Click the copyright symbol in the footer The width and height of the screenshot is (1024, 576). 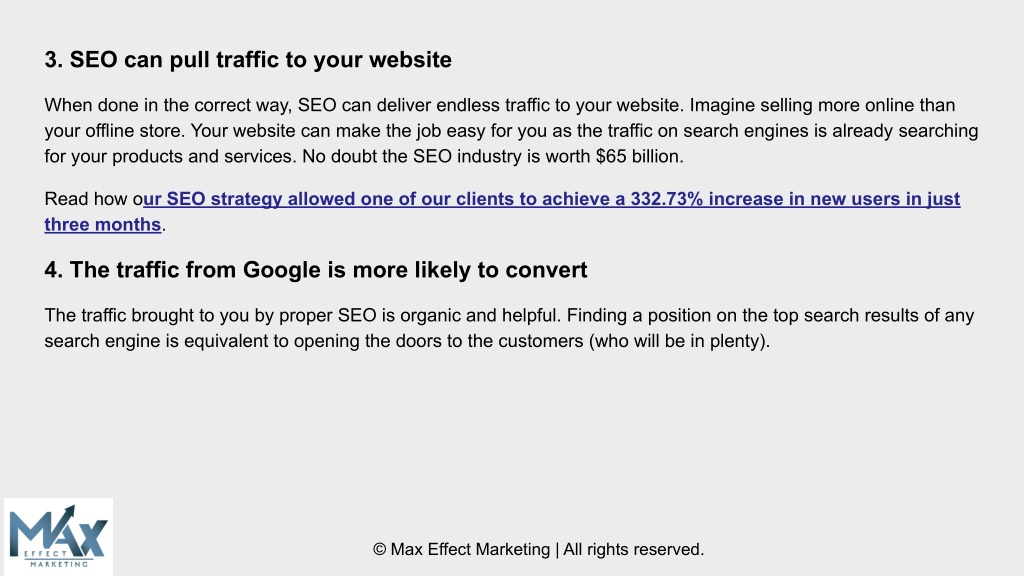379,549
